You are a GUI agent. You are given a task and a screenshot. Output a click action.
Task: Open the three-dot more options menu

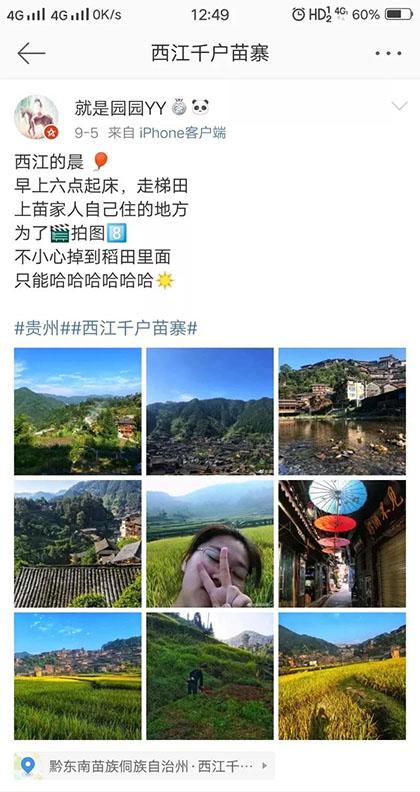[x=388, y=53]
